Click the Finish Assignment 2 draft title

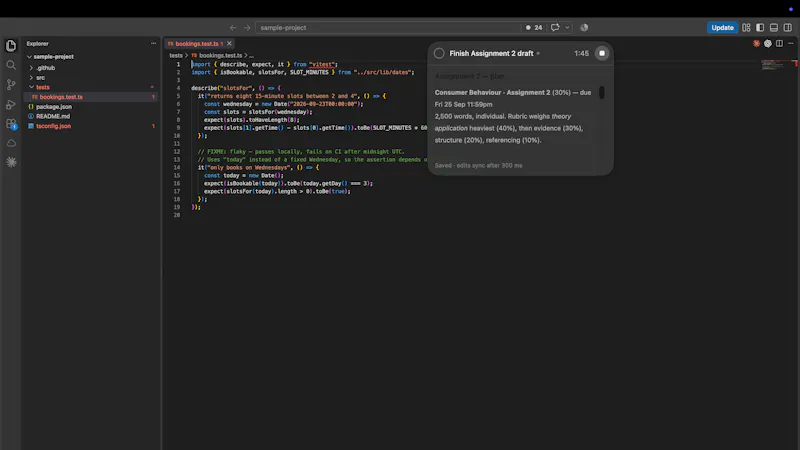pyautogui.click(x=491, y=53)
